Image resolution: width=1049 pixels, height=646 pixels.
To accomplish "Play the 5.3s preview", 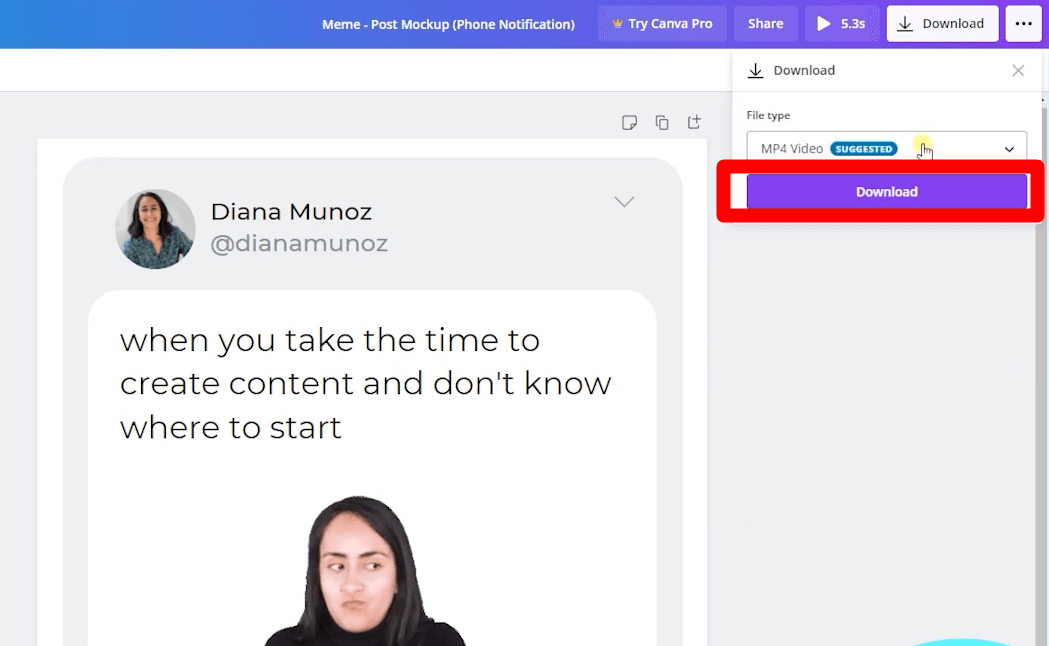I will point(842,24).
